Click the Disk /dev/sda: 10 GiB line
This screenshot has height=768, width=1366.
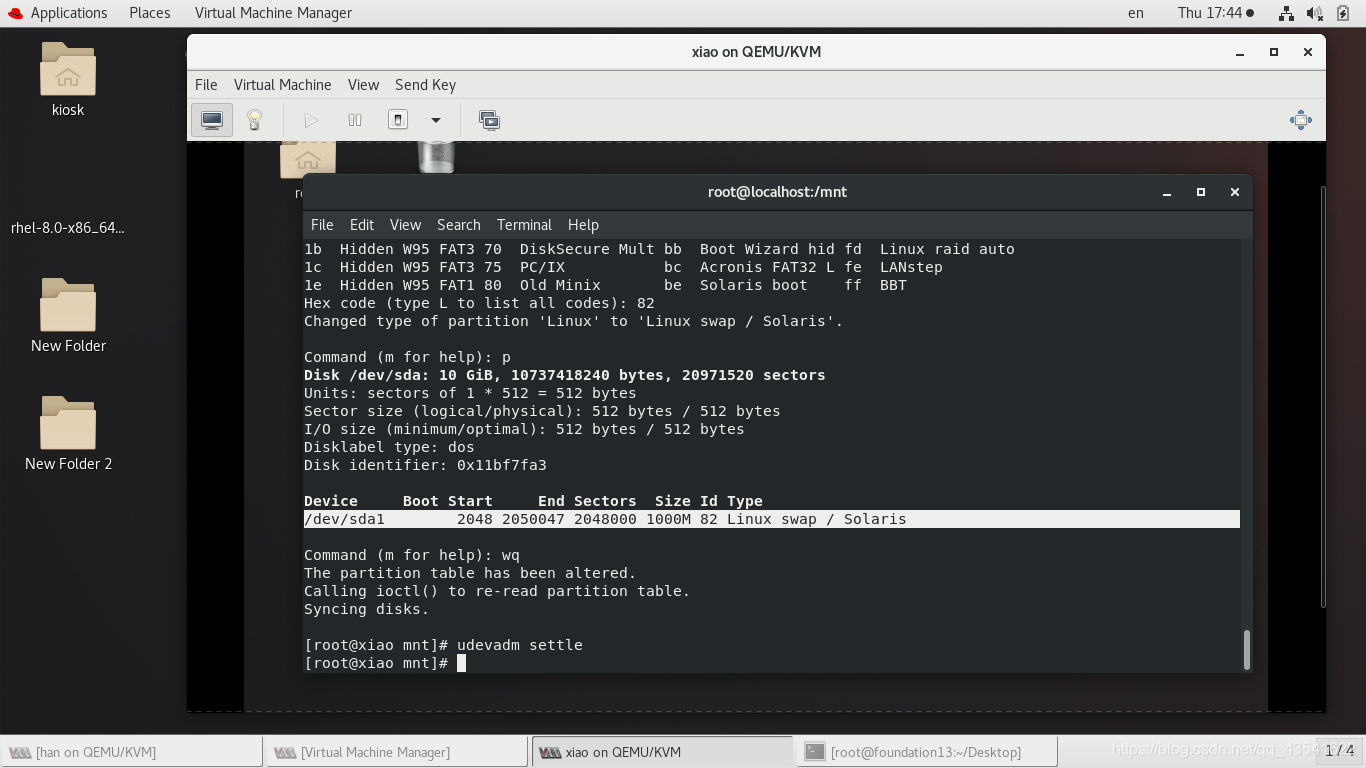(x=565, y=375)
